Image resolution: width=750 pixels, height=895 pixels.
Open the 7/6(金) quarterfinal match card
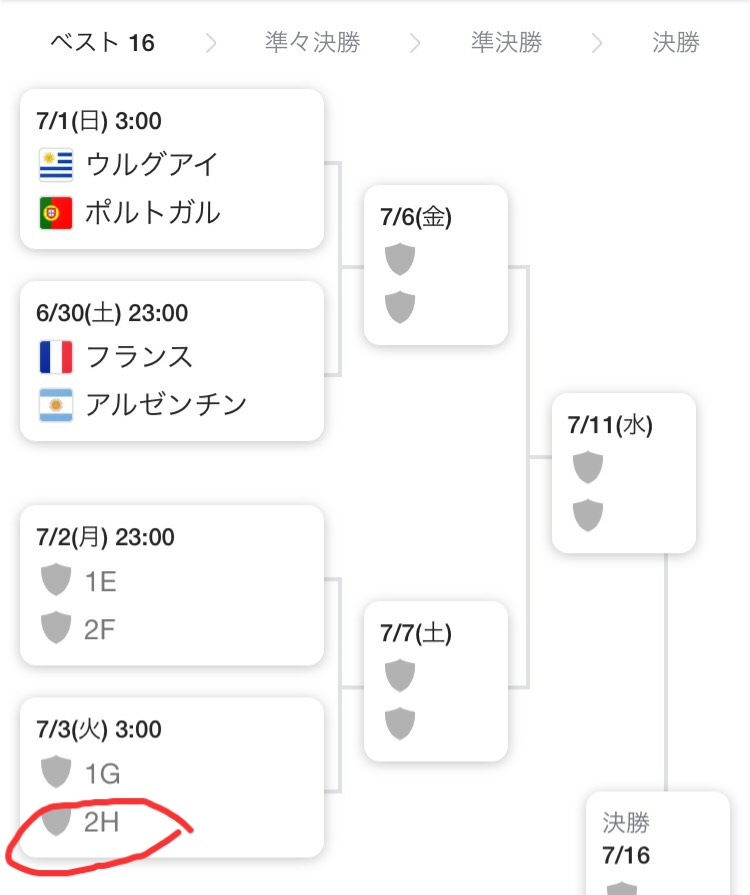(436, 265)
